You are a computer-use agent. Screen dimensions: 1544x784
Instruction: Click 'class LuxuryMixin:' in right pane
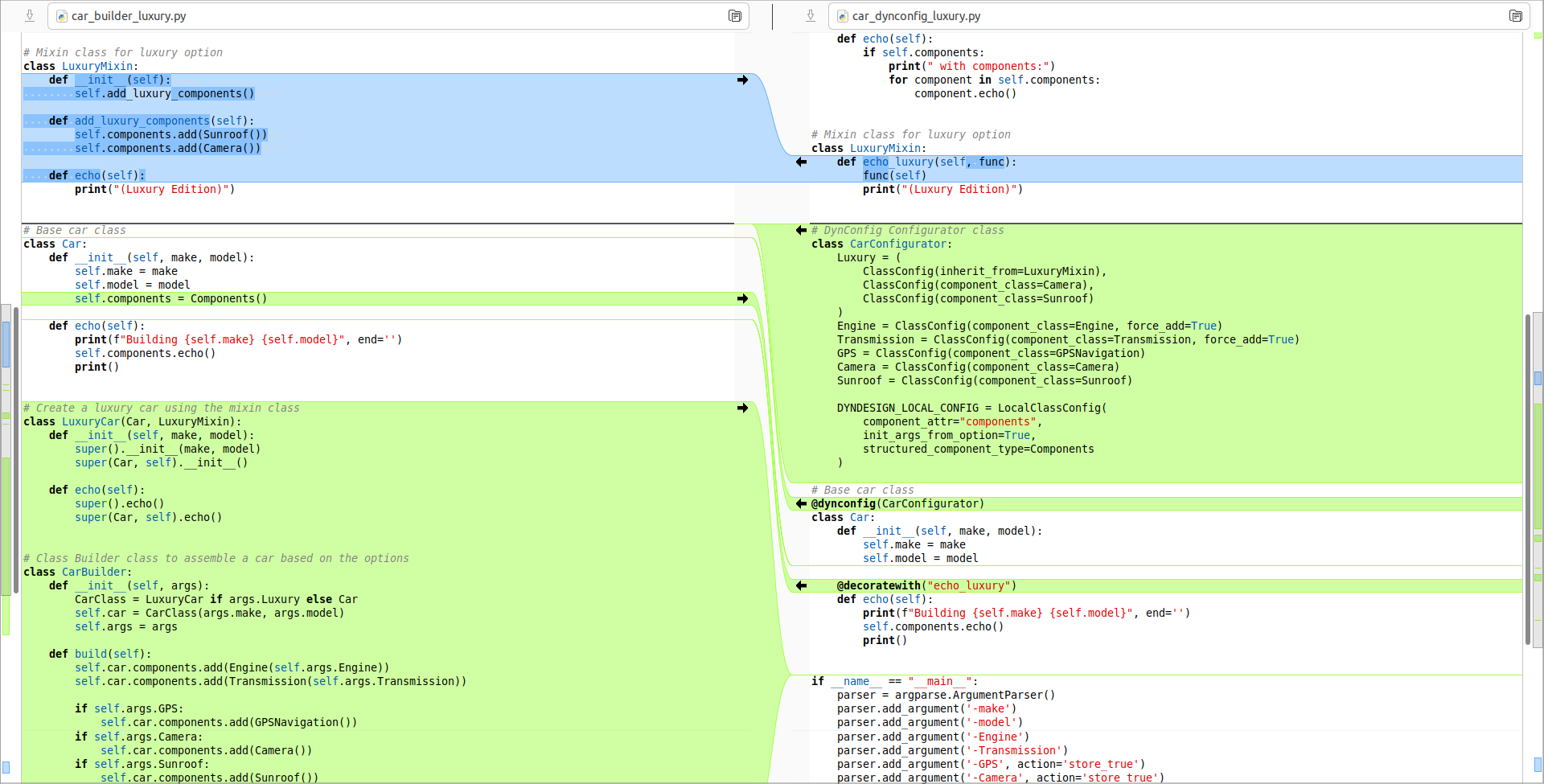pyautogui.click(x=869, y=149)
